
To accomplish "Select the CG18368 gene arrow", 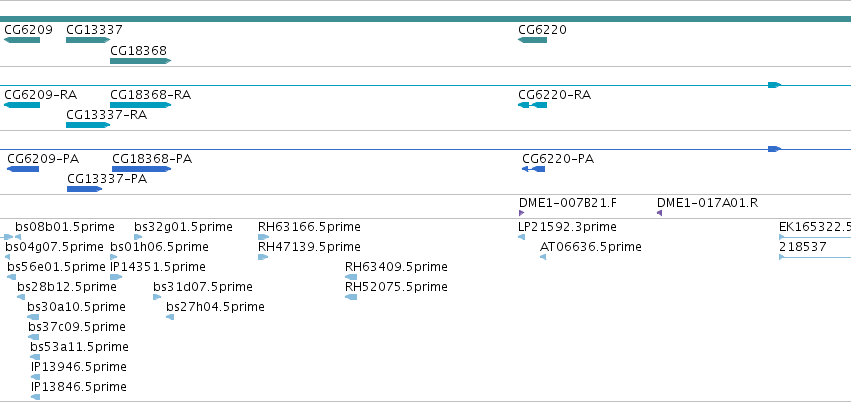I will point(141,61).
